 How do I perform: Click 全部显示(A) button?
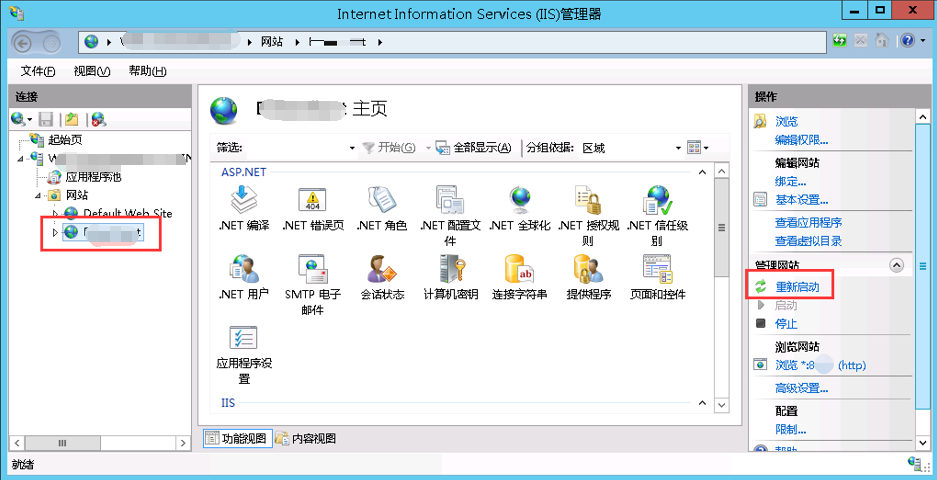(x=473, y=148)
